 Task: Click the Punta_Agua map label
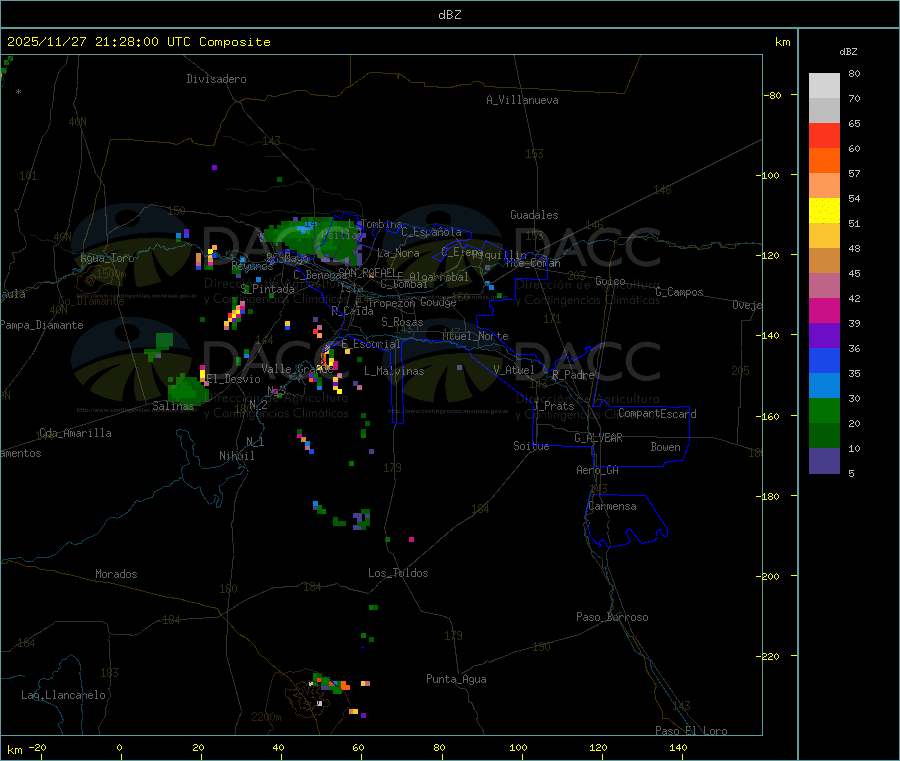[x=456, y=679]
